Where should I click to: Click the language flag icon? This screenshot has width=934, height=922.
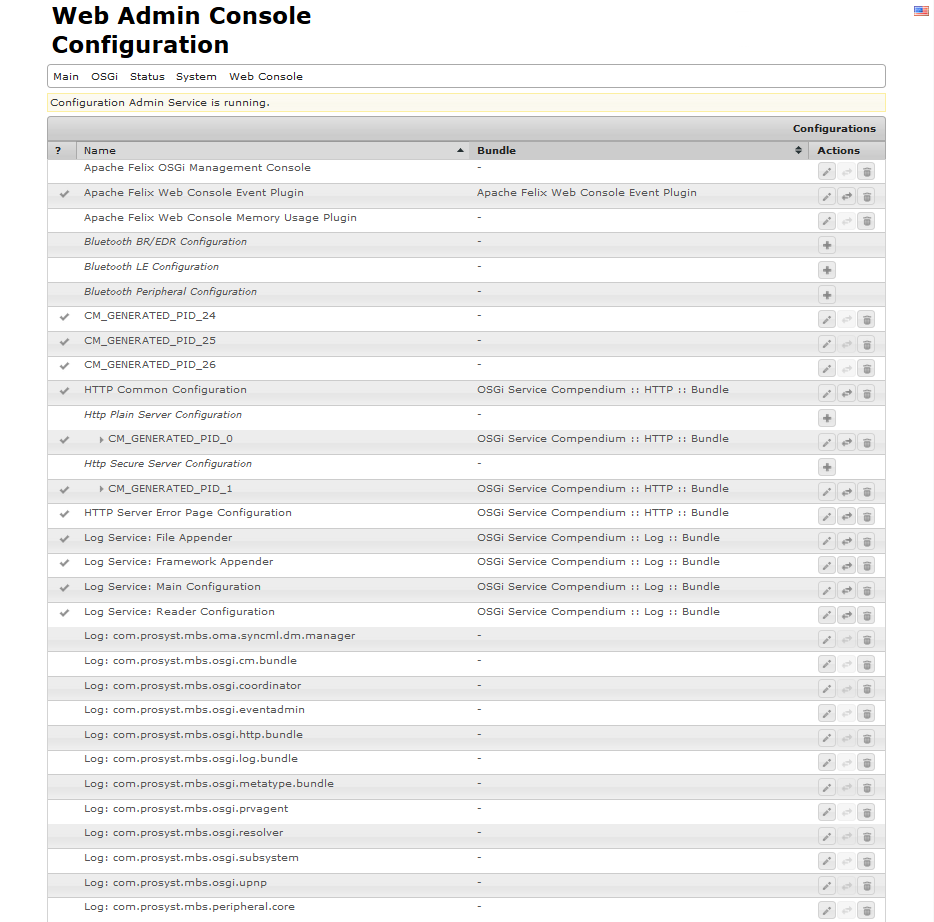click(x=921, y=11)
